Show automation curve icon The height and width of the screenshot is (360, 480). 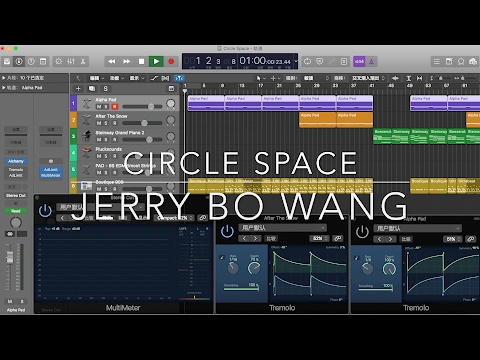(x=154, y=78)
